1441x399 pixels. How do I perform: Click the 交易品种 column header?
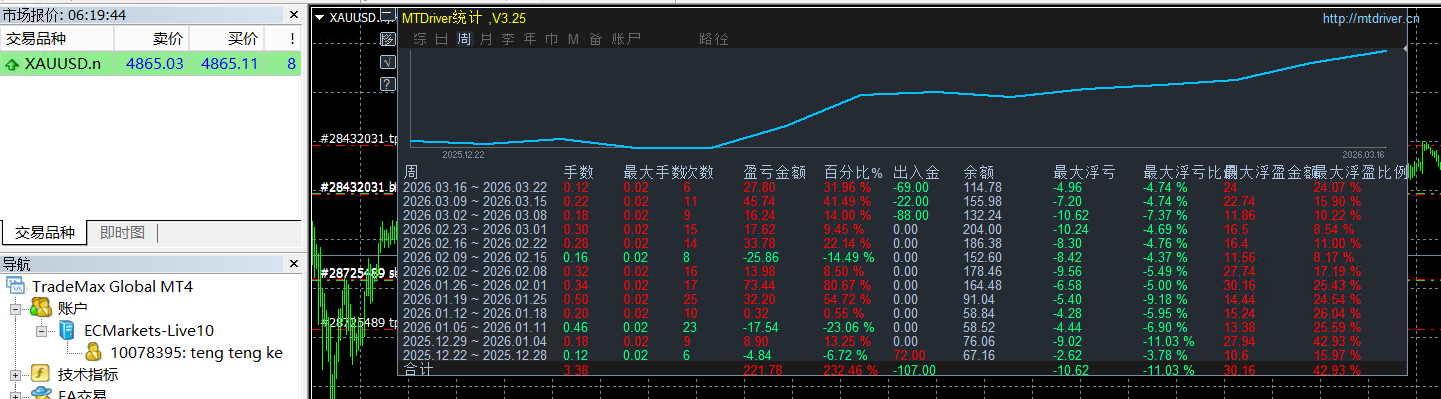click(57, 39)
